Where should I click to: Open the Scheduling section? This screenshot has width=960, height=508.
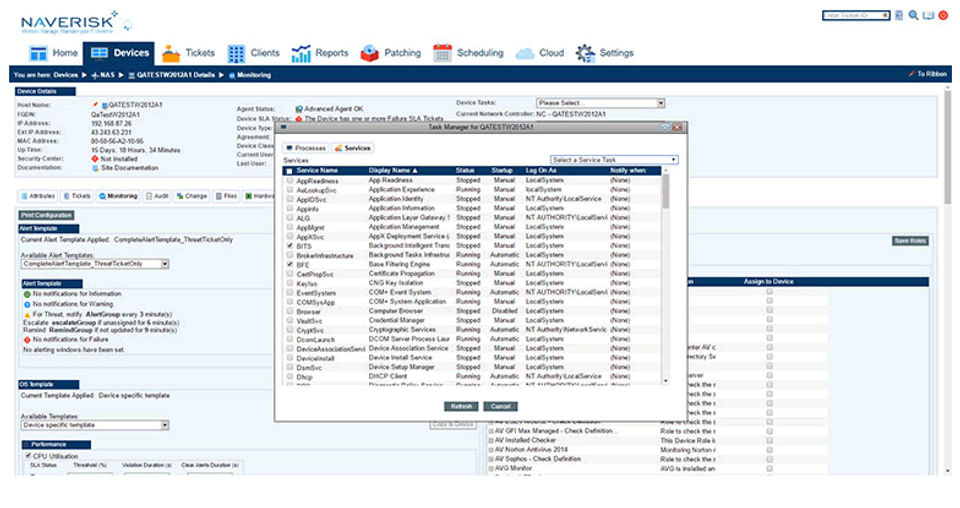click(x=468, y=53)
